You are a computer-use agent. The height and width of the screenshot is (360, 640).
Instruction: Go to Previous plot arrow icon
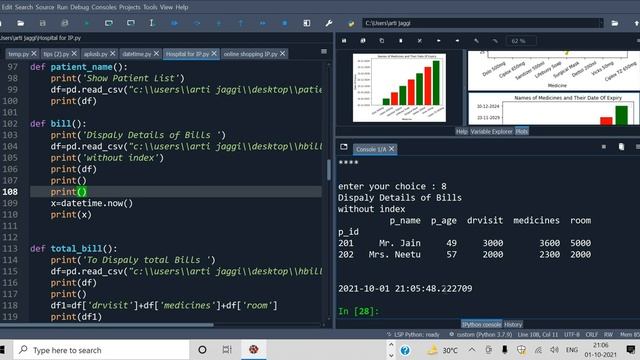coord(438,41)
